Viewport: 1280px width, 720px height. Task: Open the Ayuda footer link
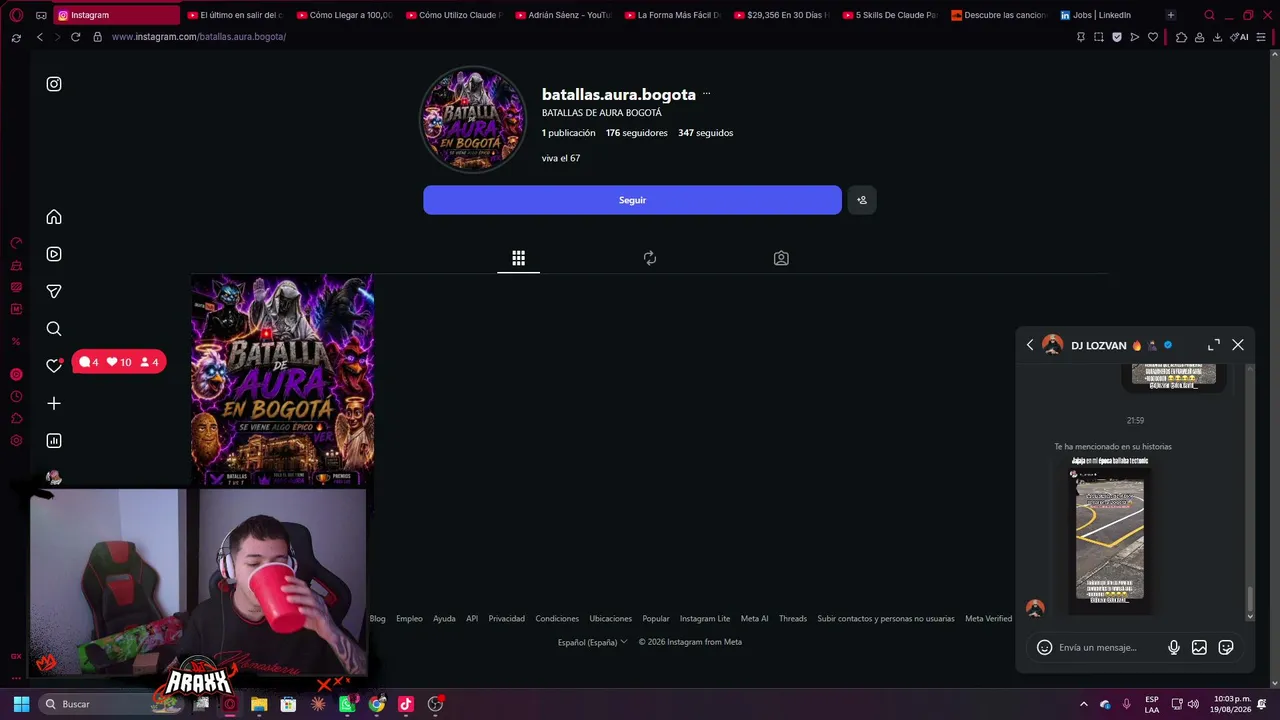coord(444,619)
